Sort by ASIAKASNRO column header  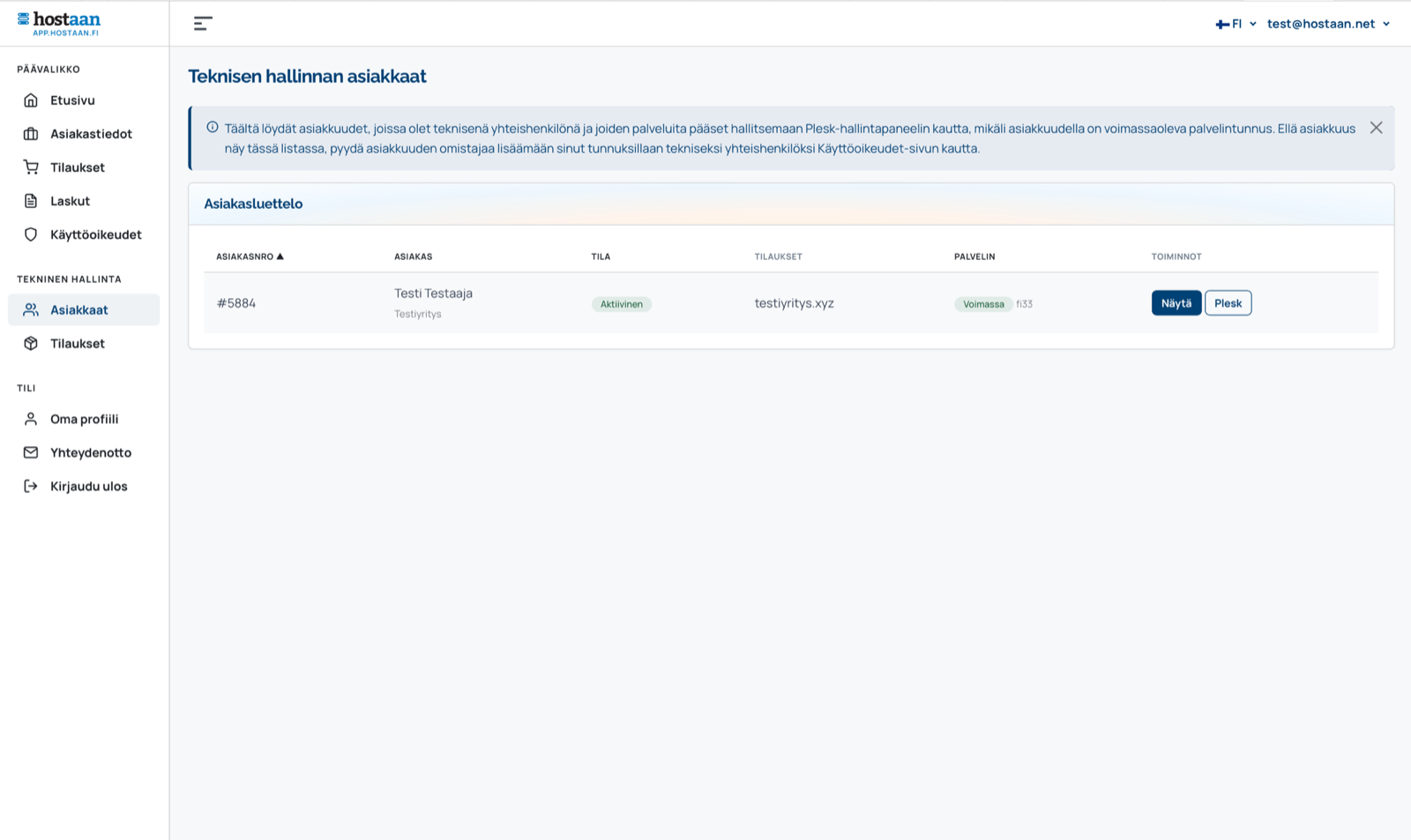click(x=250, y=256)
